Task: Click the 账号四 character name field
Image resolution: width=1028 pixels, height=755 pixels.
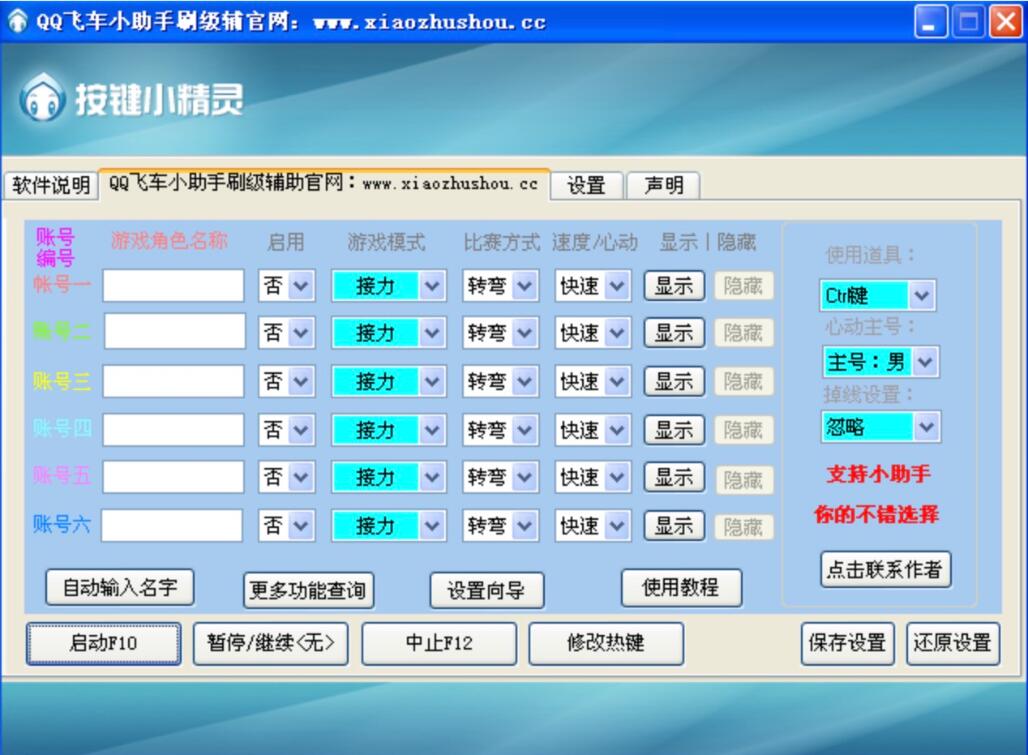Action: click(x=174, y=430)
